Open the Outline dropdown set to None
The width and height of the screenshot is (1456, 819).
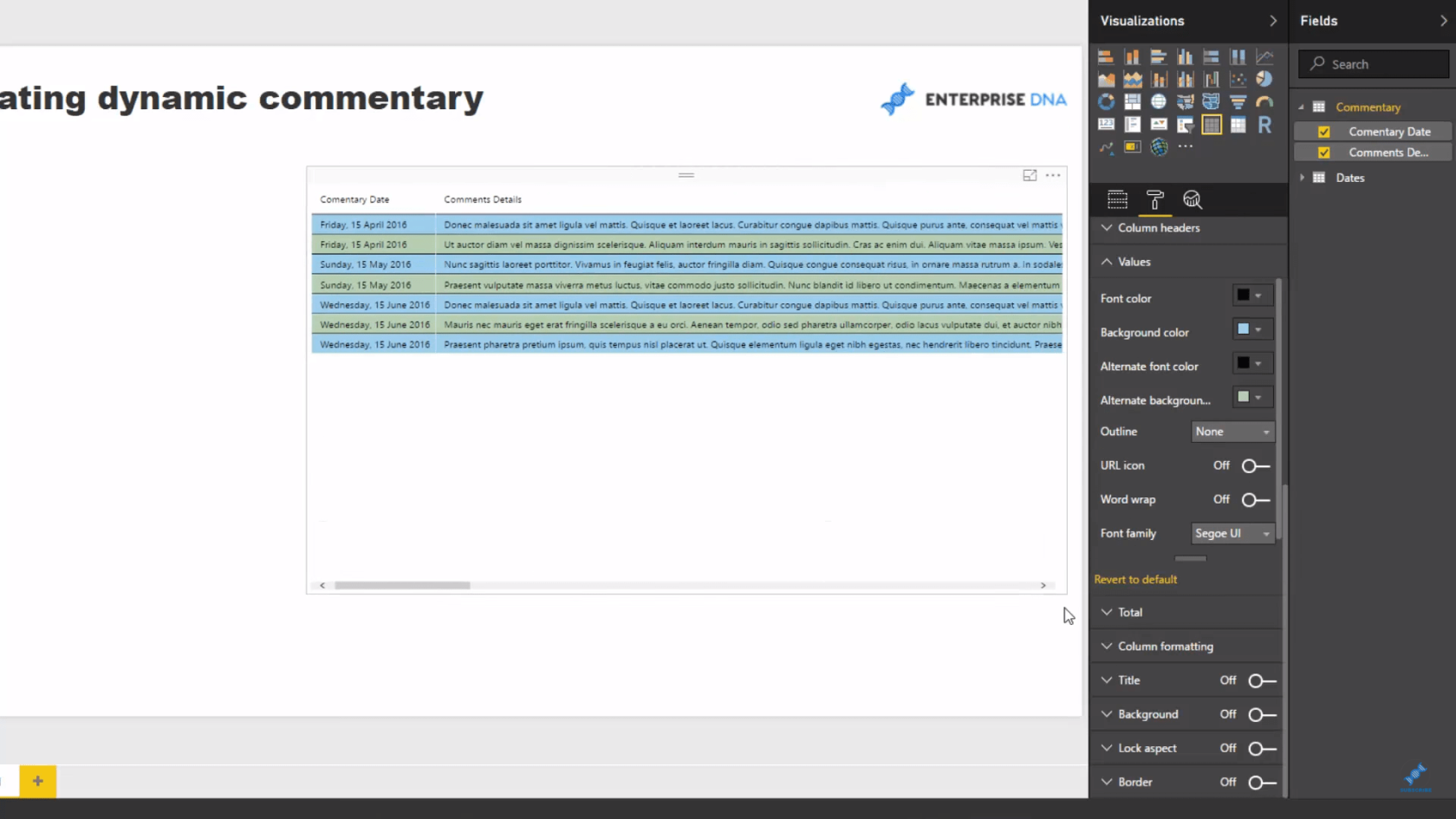(1232, 432)
